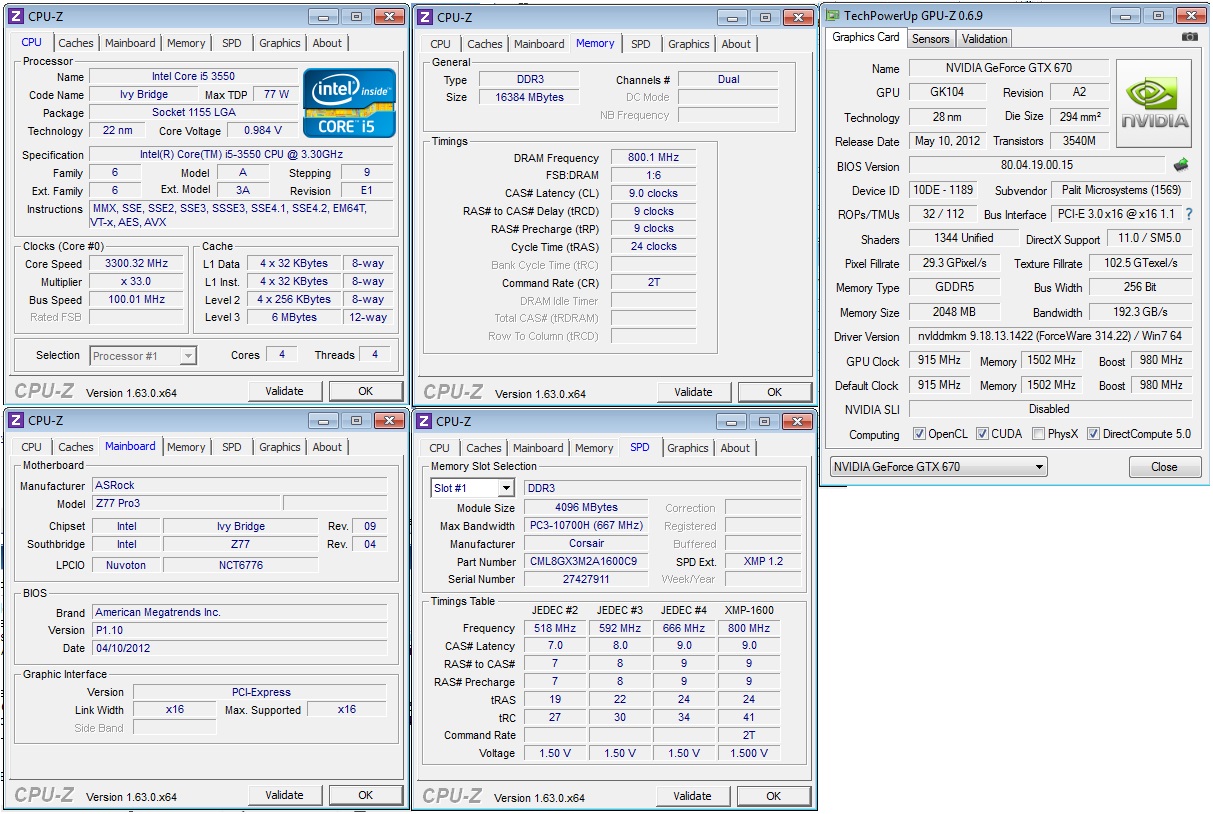The image size is (1213, 814).
Task: Toggle the CUDA checkbox
Action: click(982, 434)
